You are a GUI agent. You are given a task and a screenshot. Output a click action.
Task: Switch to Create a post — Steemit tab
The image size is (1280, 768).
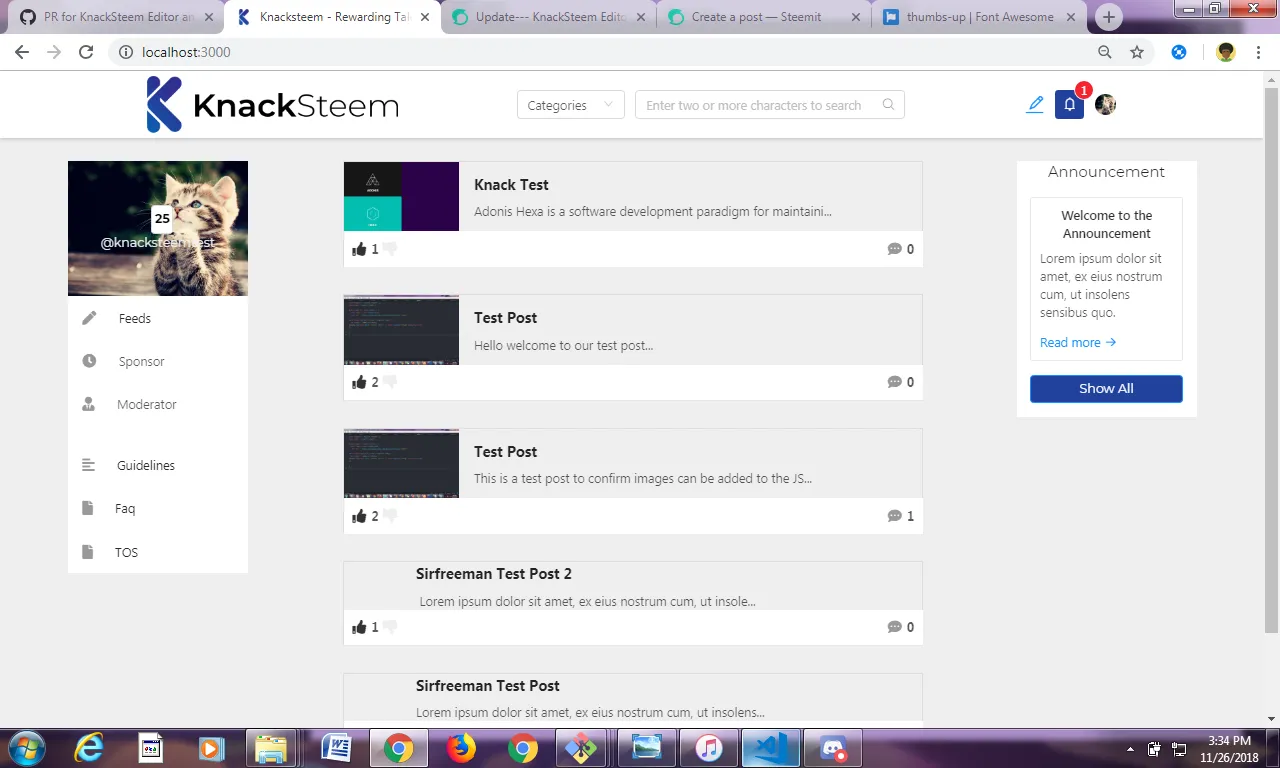[765, 17]
